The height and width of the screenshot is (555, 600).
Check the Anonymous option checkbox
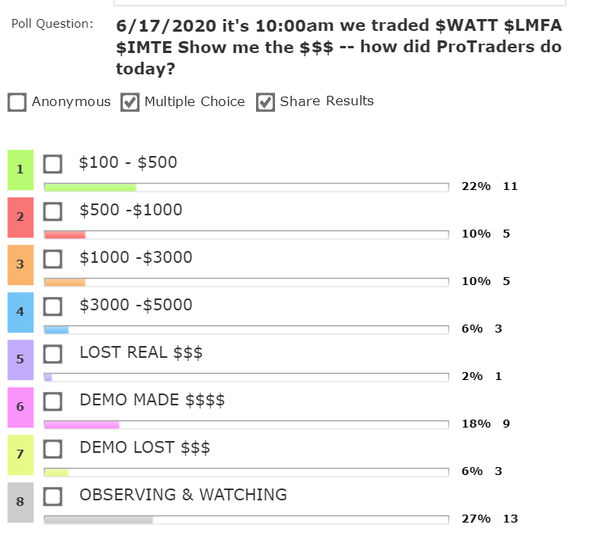coord(17,102)
